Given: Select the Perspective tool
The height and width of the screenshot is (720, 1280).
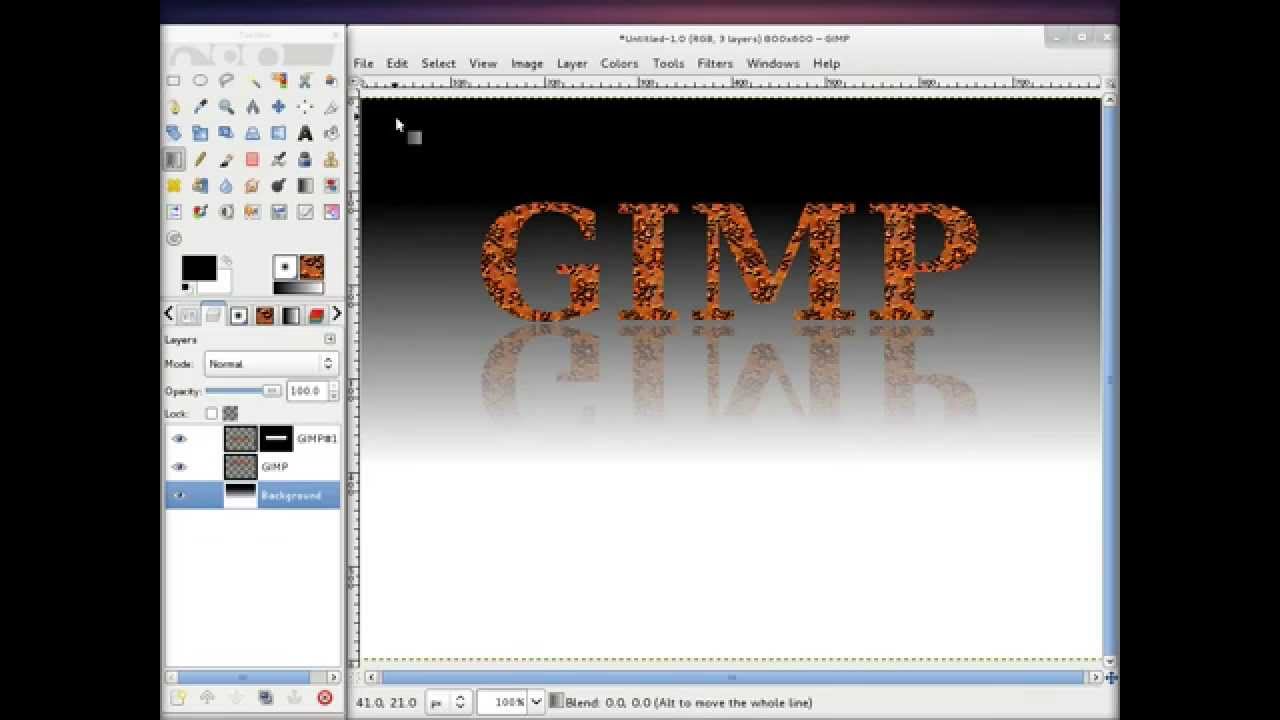Looking at the screenshot, I should point(252,133).
